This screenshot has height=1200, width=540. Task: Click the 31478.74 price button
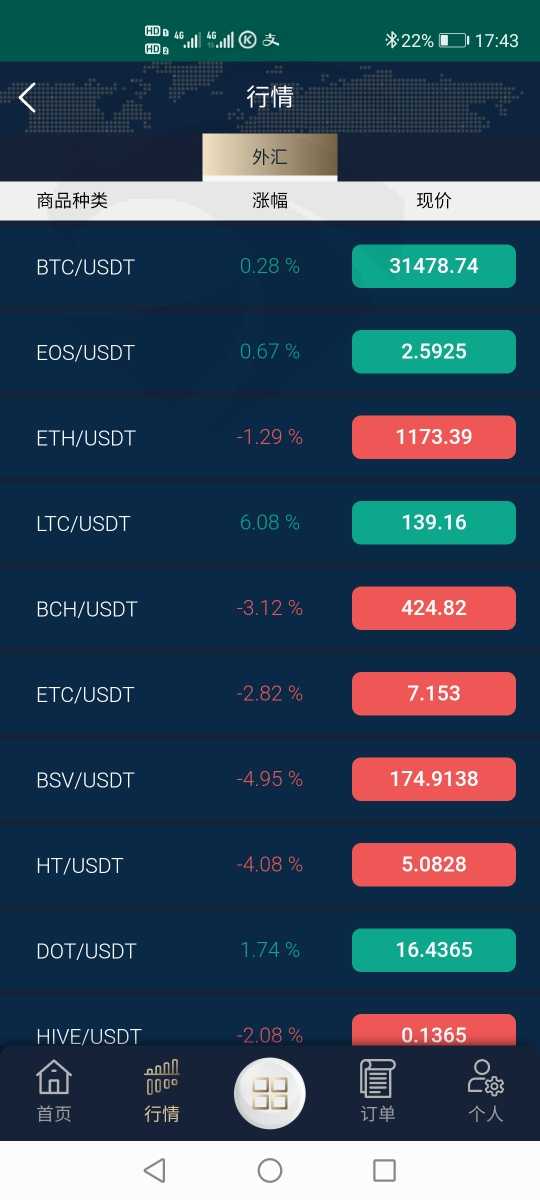[434, 266]
